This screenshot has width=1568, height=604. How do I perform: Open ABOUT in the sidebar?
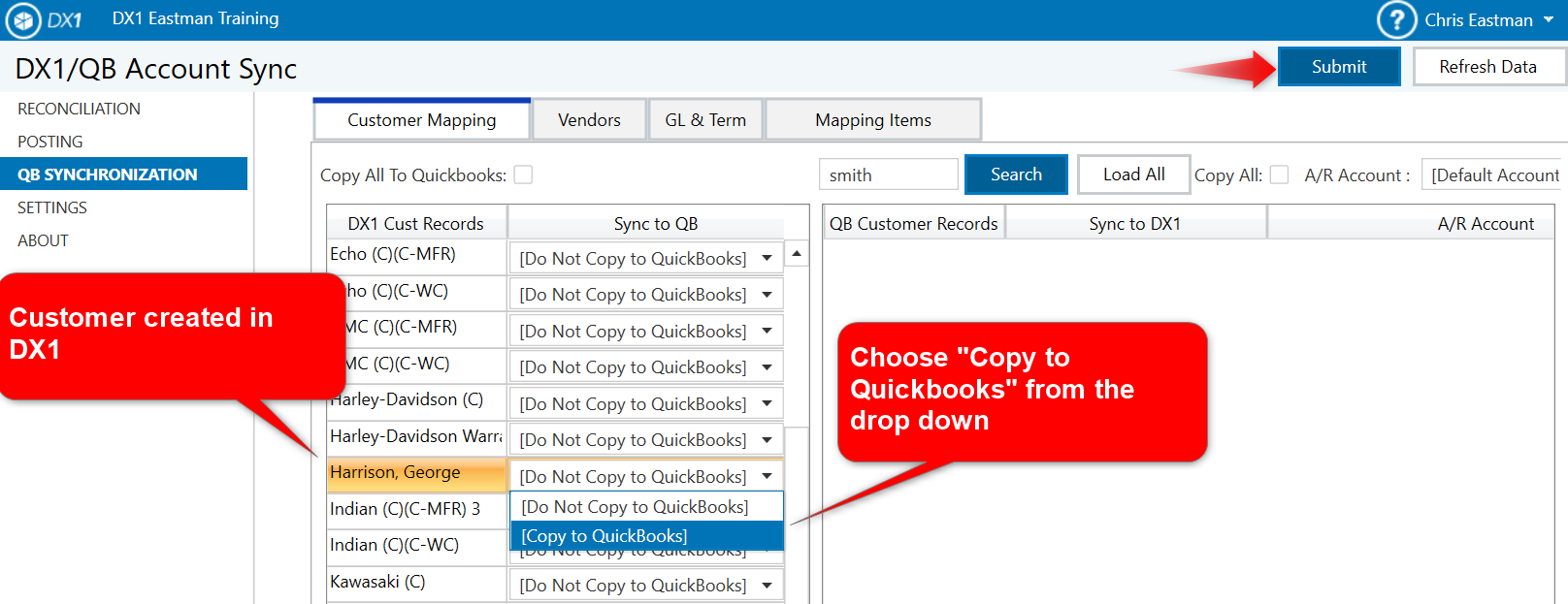coord(43,240)
